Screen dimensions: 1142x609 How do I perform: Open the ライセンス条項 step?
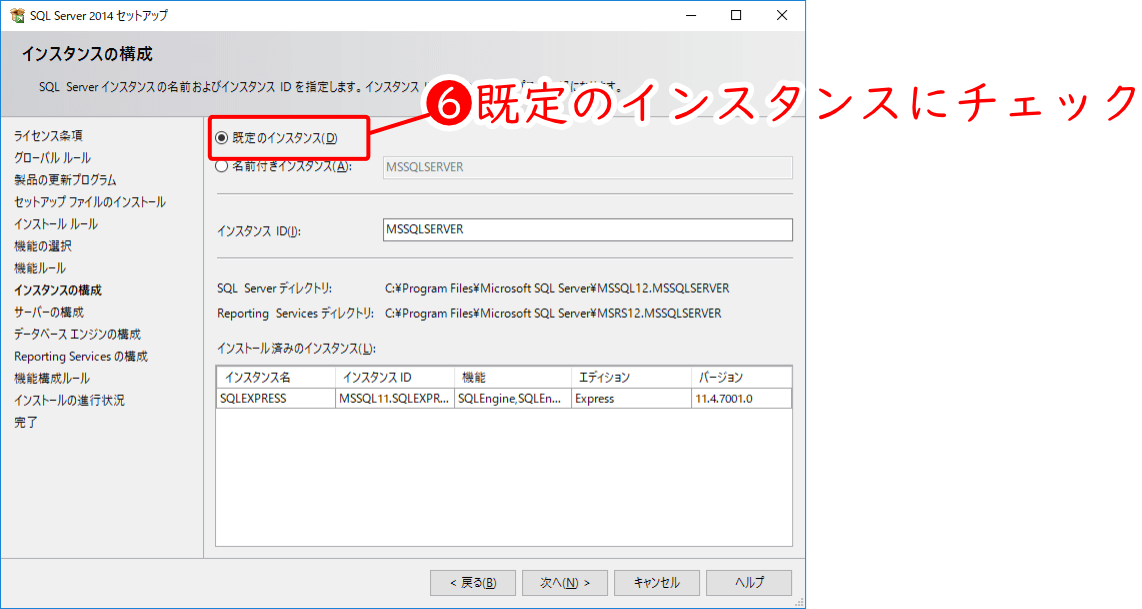point(48,135)
